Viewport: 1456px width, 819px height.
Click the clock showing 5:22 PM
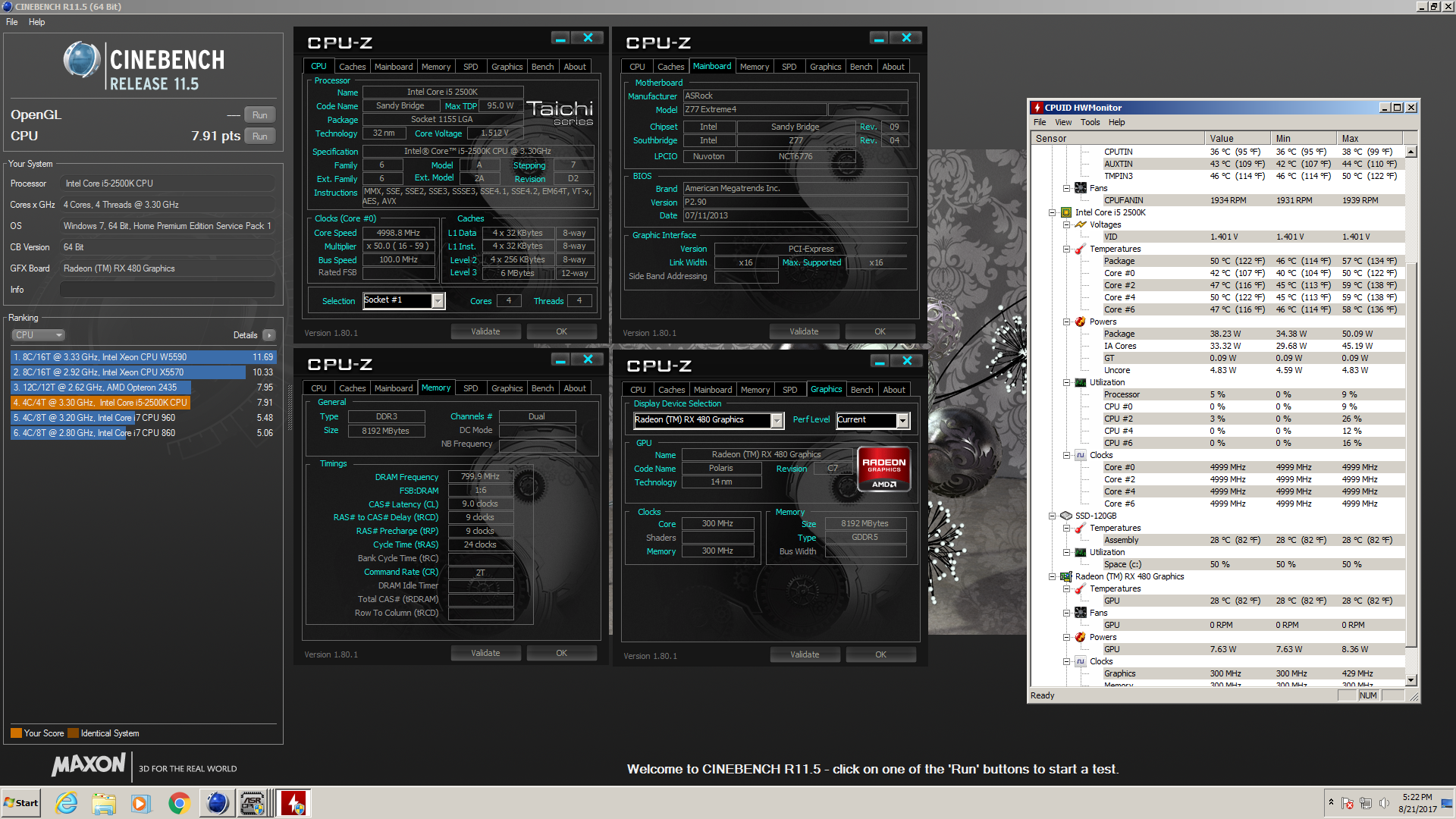1417,797
